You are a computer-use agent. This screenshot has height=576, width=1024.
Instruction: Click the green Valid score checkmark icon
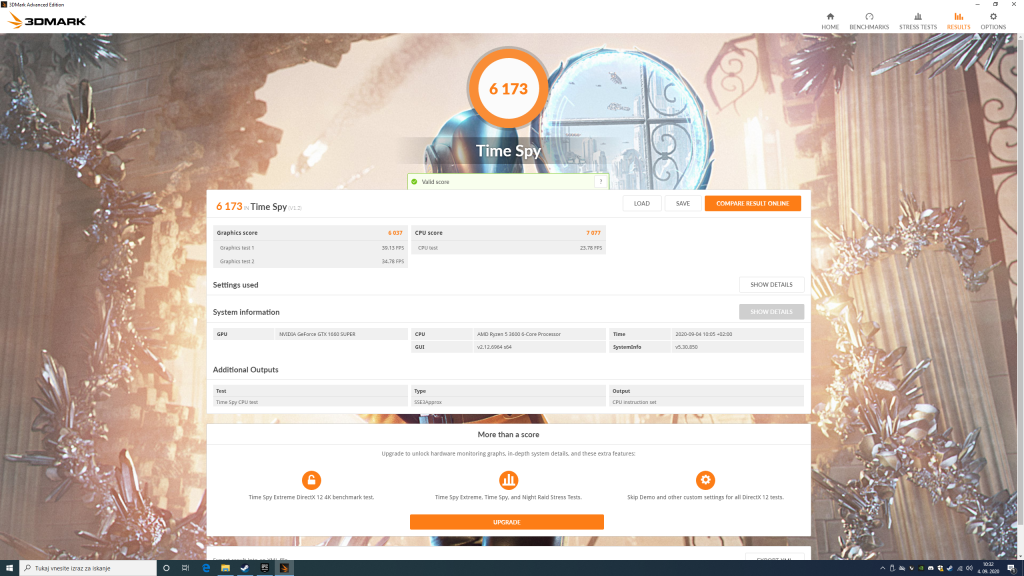414,182
